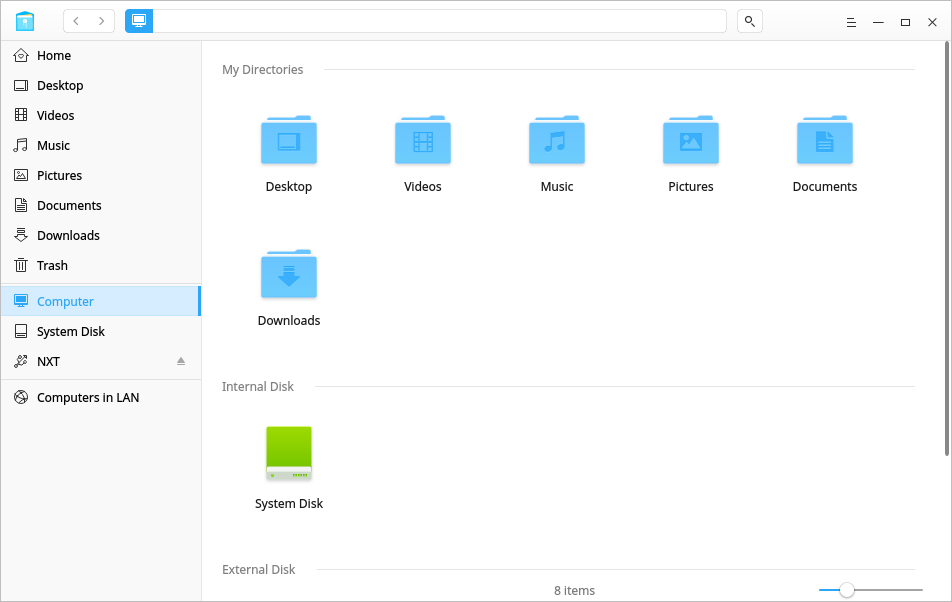Adjust the icon size zoom slider
This screenshot has width=952, height=602.
click(871, 590)
